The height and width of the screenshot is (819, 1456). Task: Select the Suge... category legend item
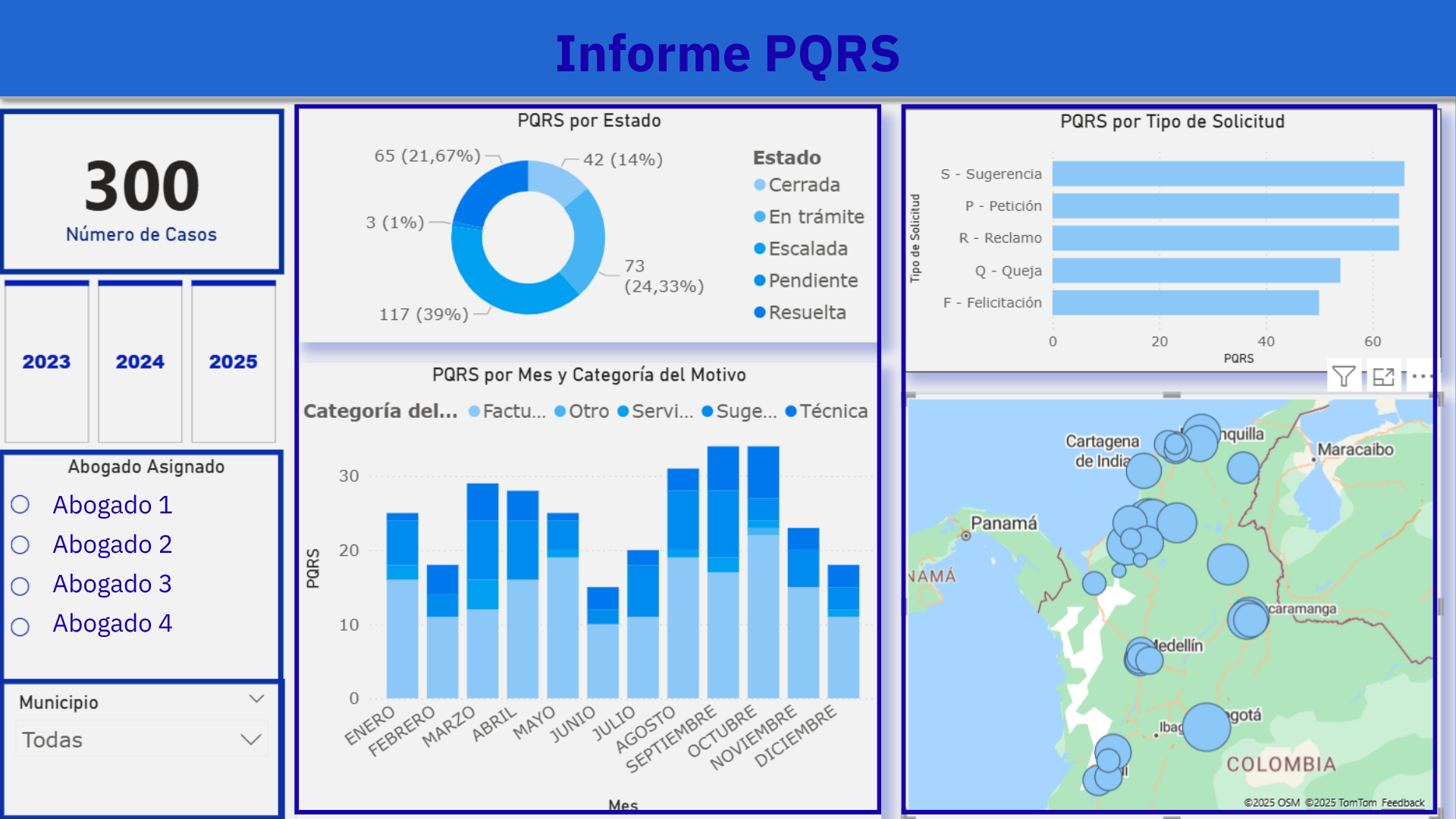coord(739,411)
